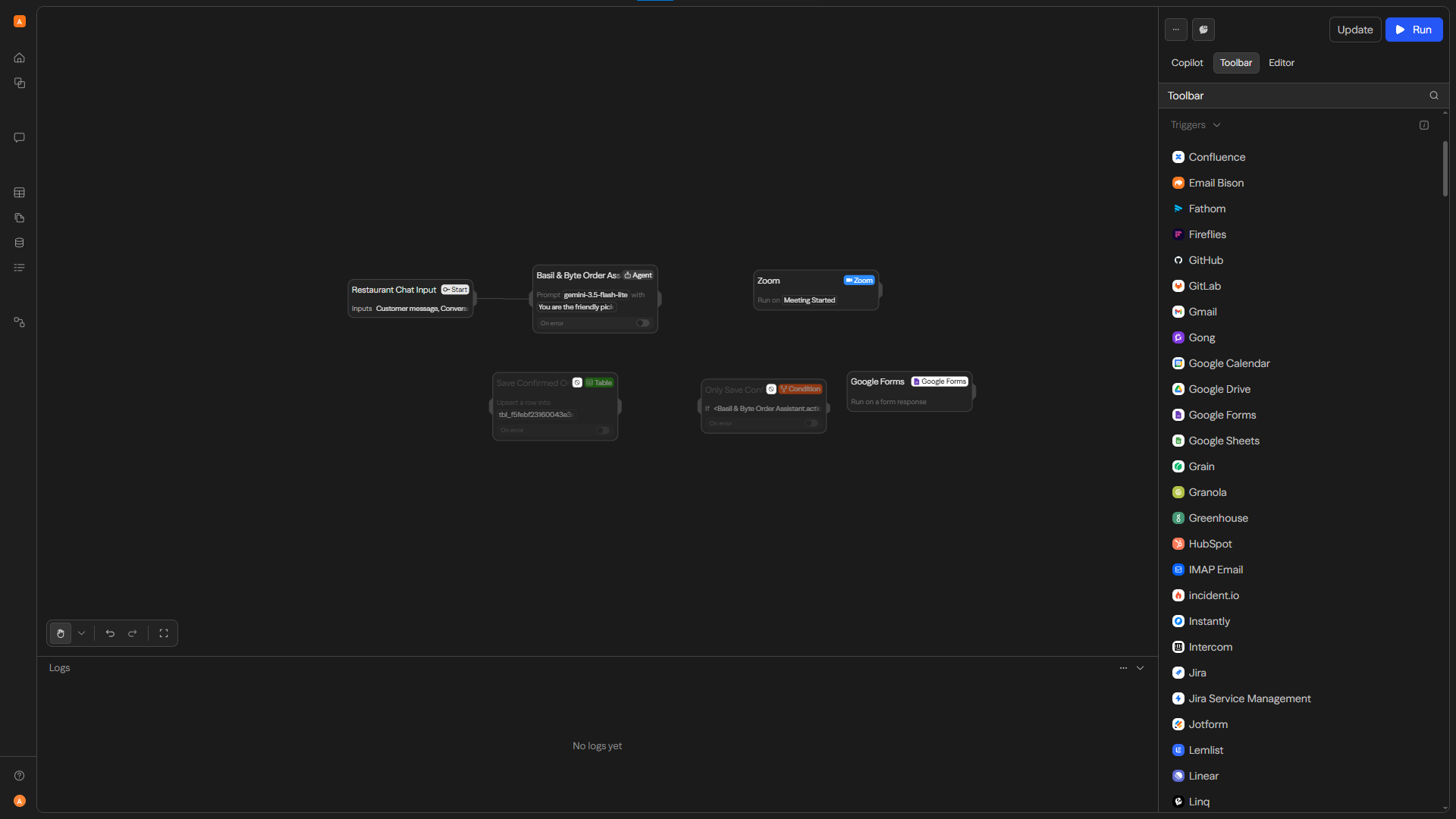Viewport: 1456px width, 819px height.
Task: Toggle On error switch on Table node
Action: [x=603, y=430]
